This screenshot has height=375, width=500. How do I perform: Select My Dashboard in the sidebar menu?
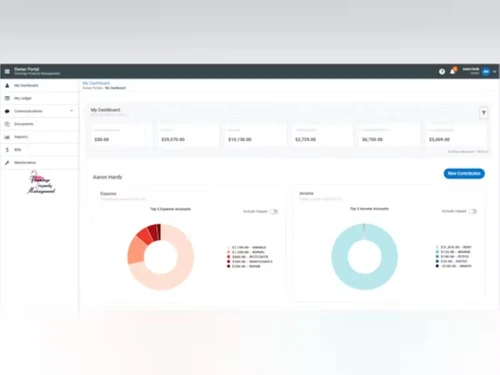tap(26, 85)
